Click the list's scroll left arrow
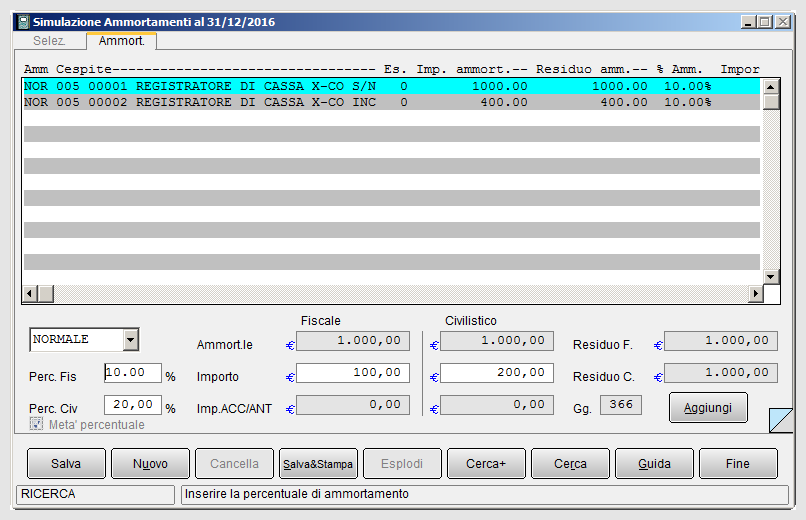The width and height of the screenshot is (806, 520). 30,293
